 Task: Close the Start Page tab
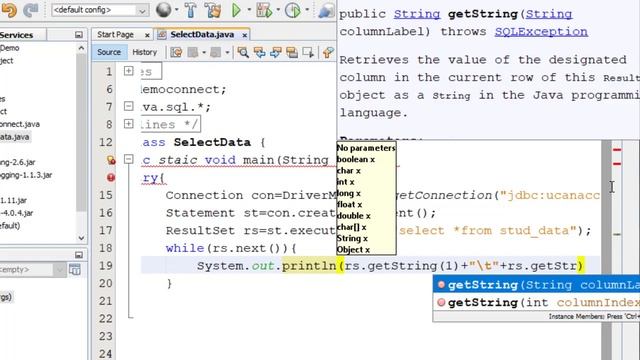point(147,36)
